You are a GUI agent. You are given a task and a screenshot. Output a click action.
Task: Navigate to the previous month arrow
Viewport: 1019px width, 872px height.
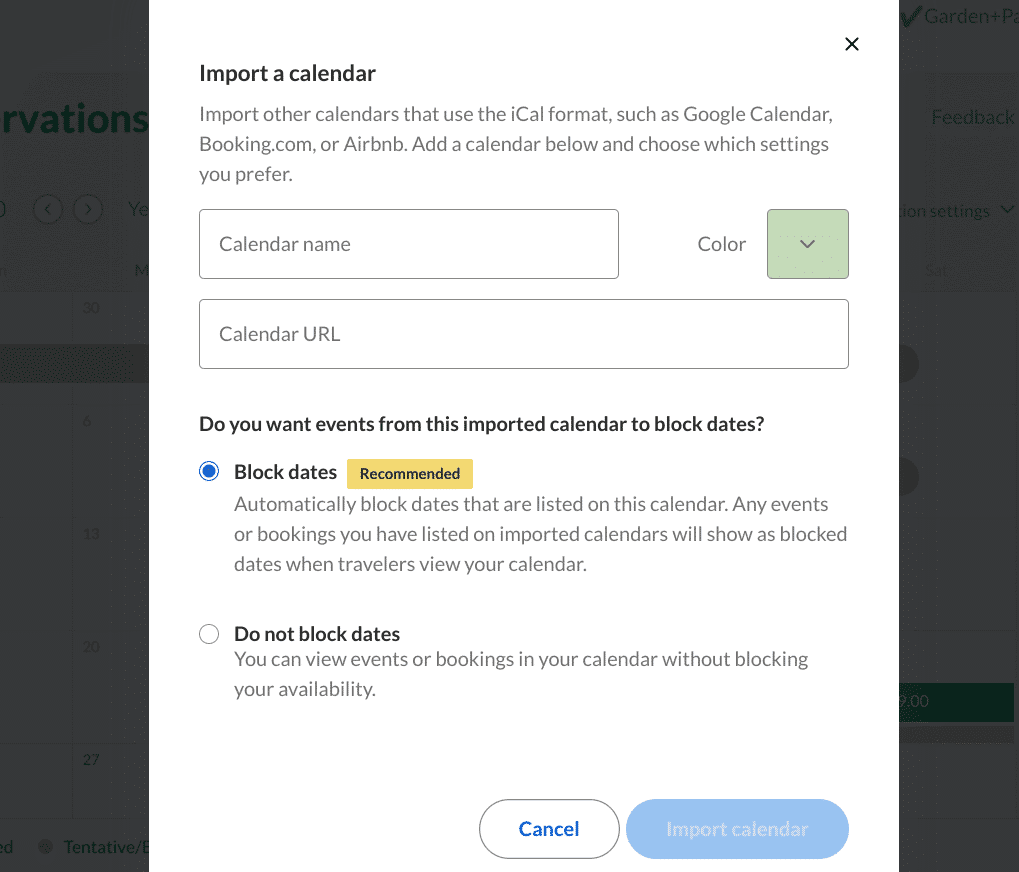pos(48,209)
